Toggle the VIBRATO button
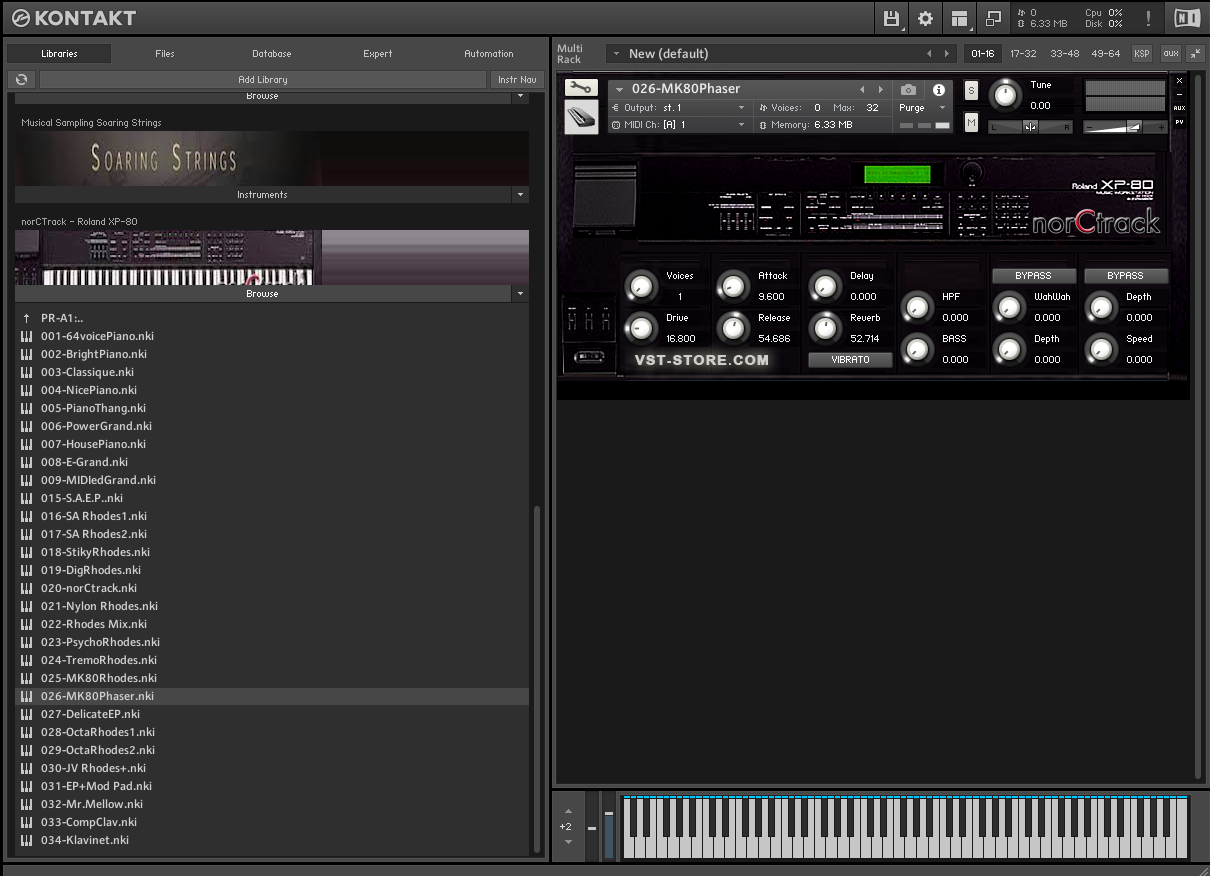Viewport: 1210px width, 876px height. pyautogui.click(x=850, y=359)
